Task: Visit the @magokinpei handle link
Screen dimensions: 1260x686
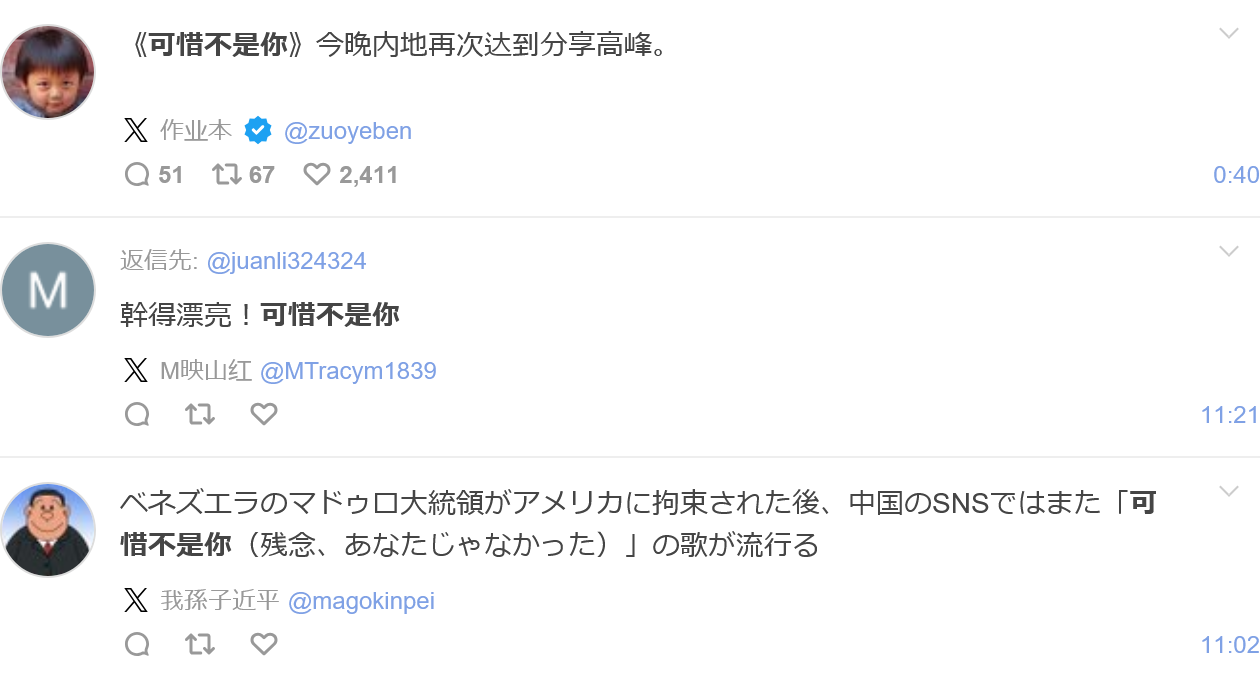Action: [x=361, y=601]
